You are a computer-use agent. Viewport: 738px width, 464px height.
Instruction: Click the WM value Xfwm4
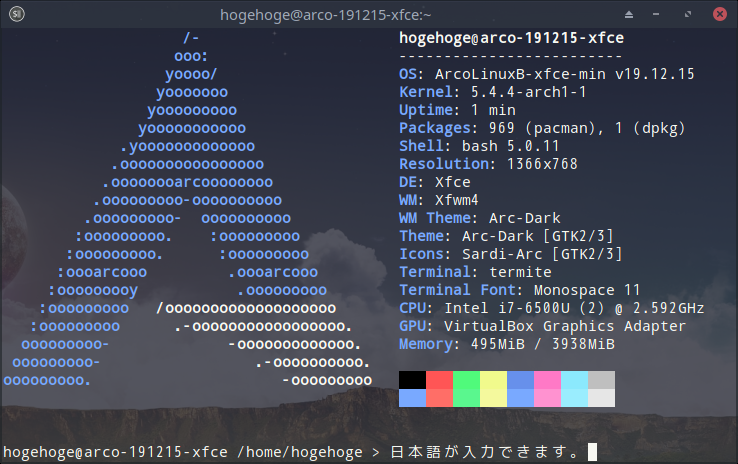pyautogui.click(x=457, y=200)
